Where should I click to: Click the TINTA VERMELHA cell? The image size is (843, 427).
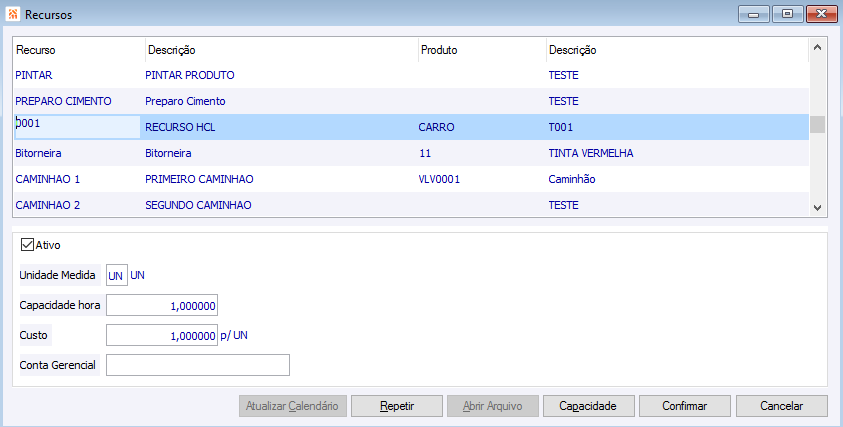coord(591,153)
